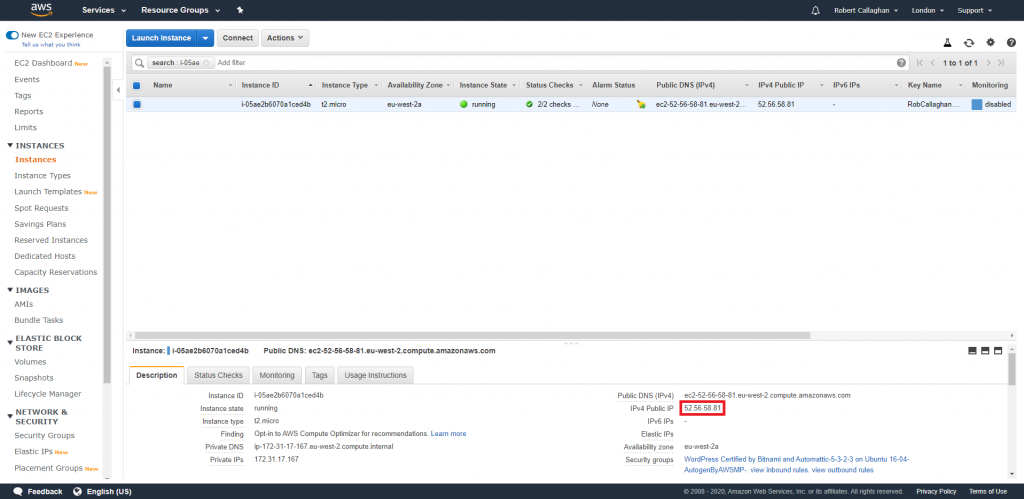Open table settings gear icon
The image size is (1024, 499).
tap(991, 42)
